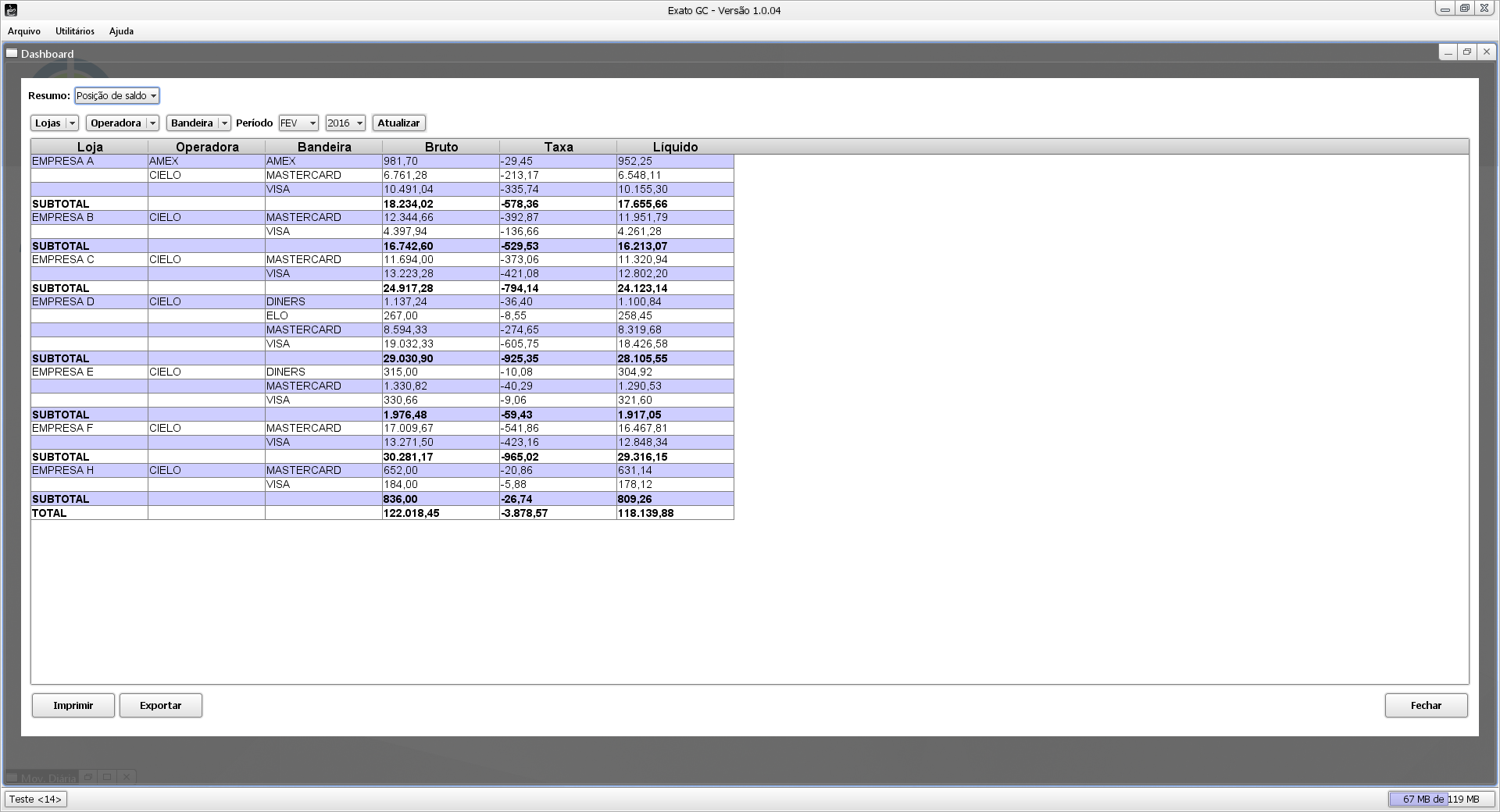Click the Exportar button
This screenshot has height=812, width=1500.
[x=161, y=705]
